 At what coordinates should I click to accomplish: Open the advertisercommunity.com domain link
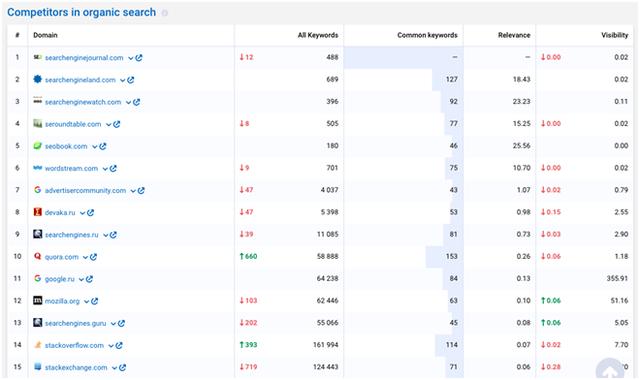click(85, 191)
